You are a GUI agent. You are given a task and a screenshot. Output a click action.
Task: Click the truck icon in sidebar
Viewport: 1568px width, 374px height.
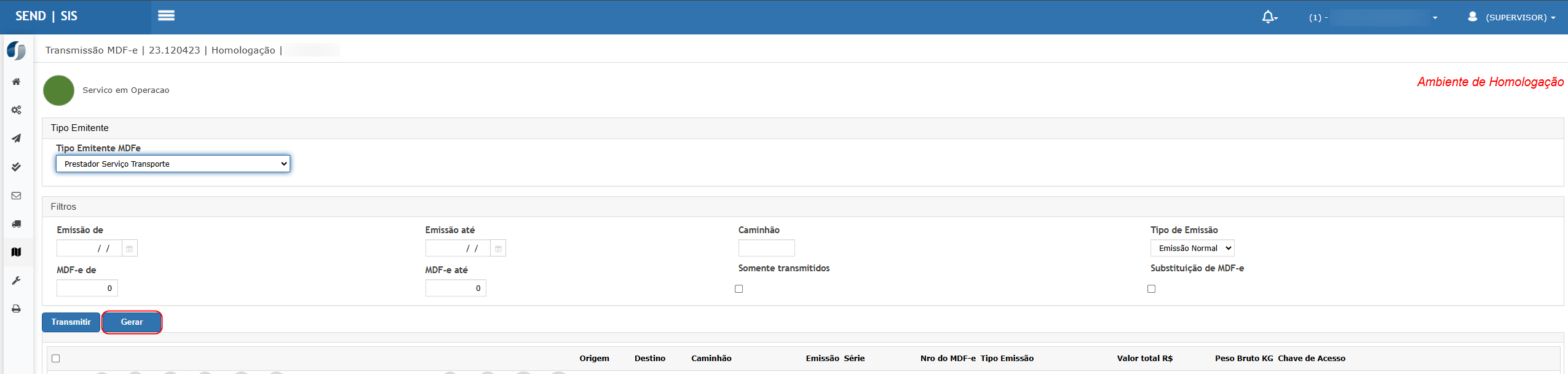point(17,224)
